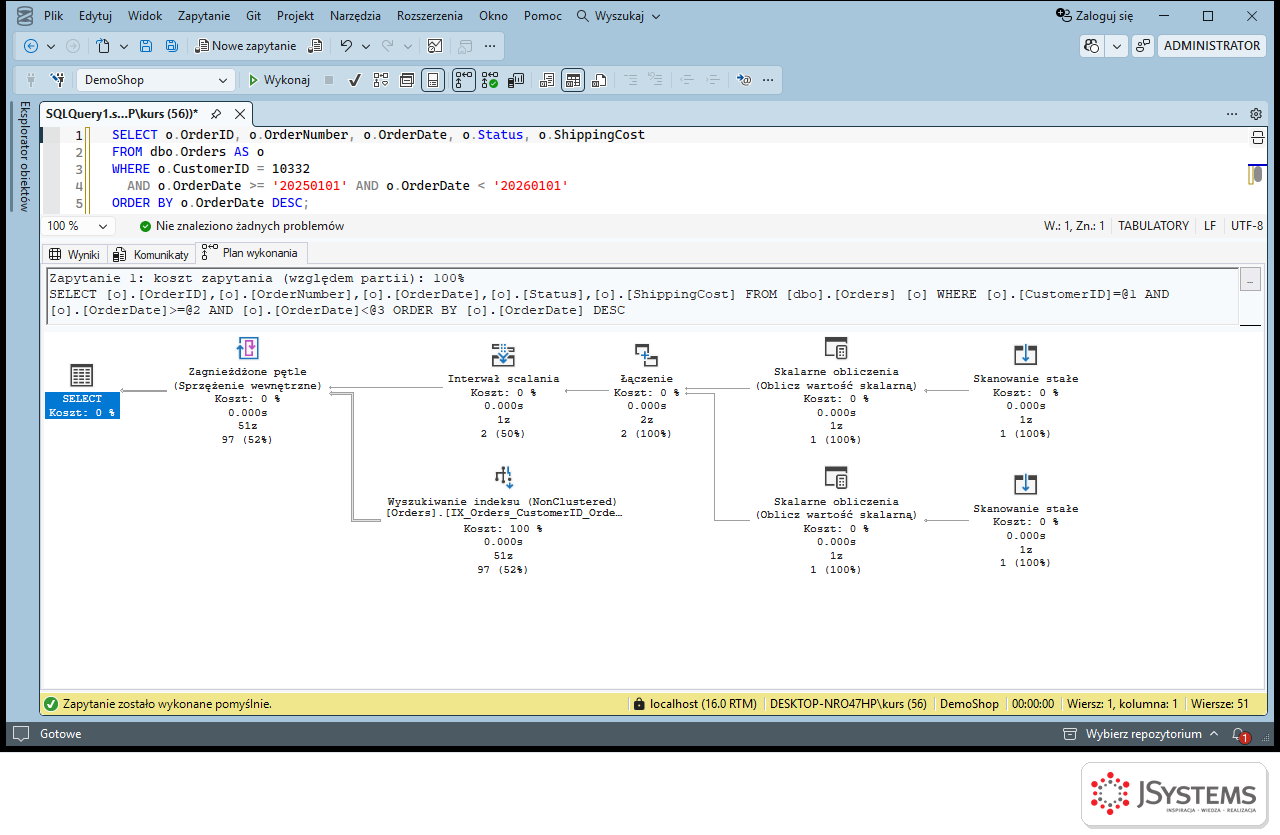This screenshot has height=835, width=1280.
Task: Parse the query with the checkmark icon
Action: tap(354, 80)
